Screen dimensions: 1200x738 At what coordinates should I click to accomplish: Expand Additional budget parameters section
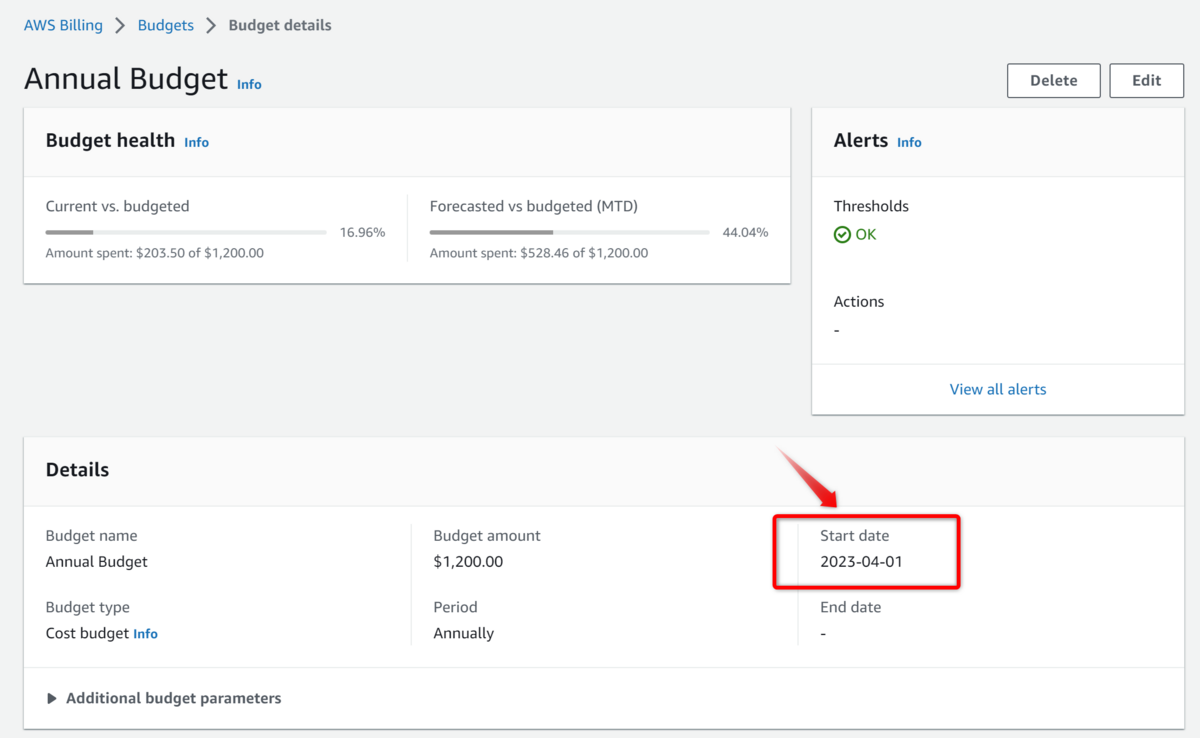coord(173,698)
